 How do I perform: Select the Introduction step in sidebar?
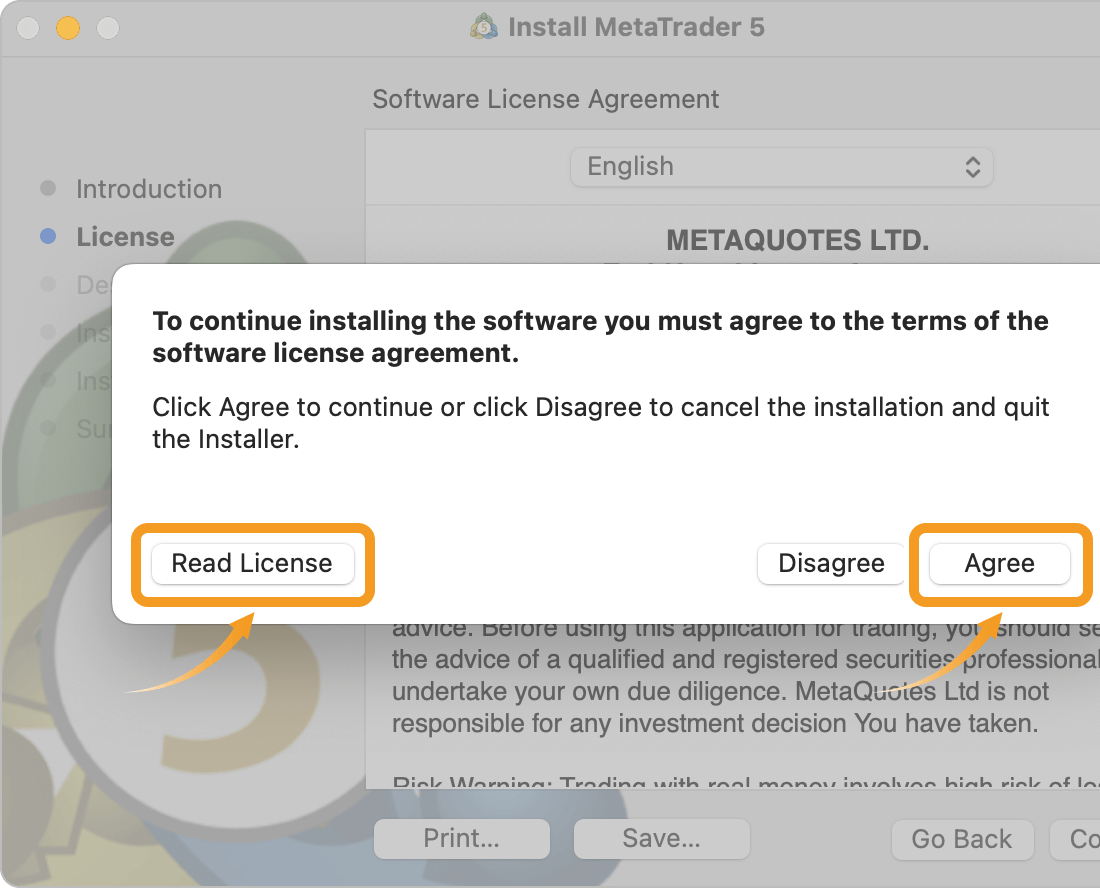149,189
